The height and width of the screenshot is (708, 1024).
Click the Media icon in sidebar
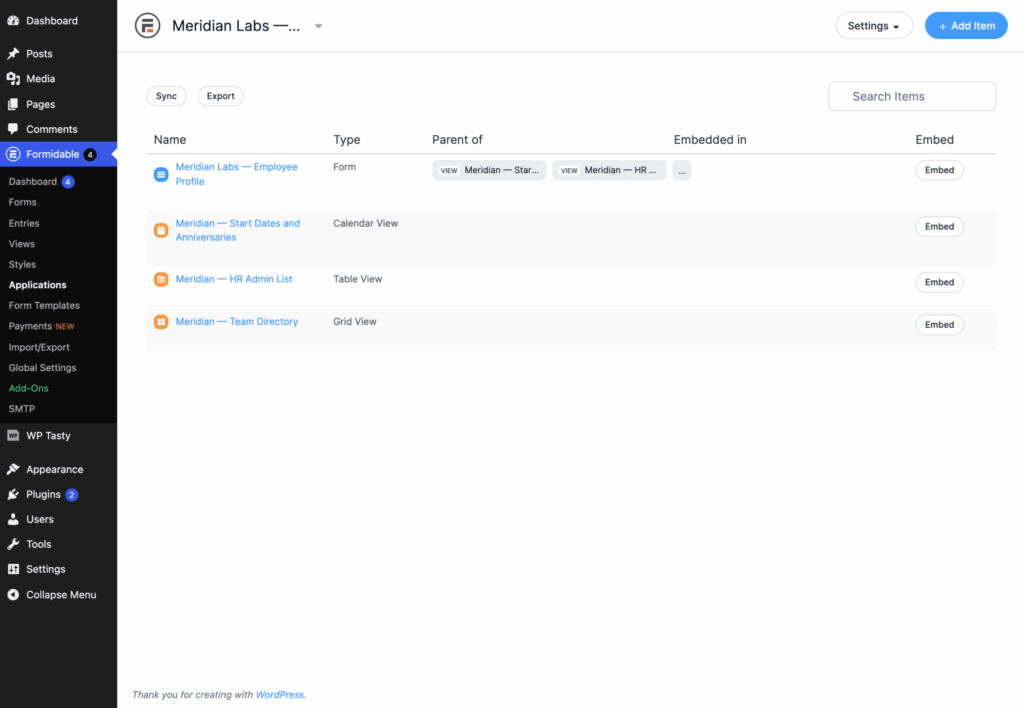13,78
